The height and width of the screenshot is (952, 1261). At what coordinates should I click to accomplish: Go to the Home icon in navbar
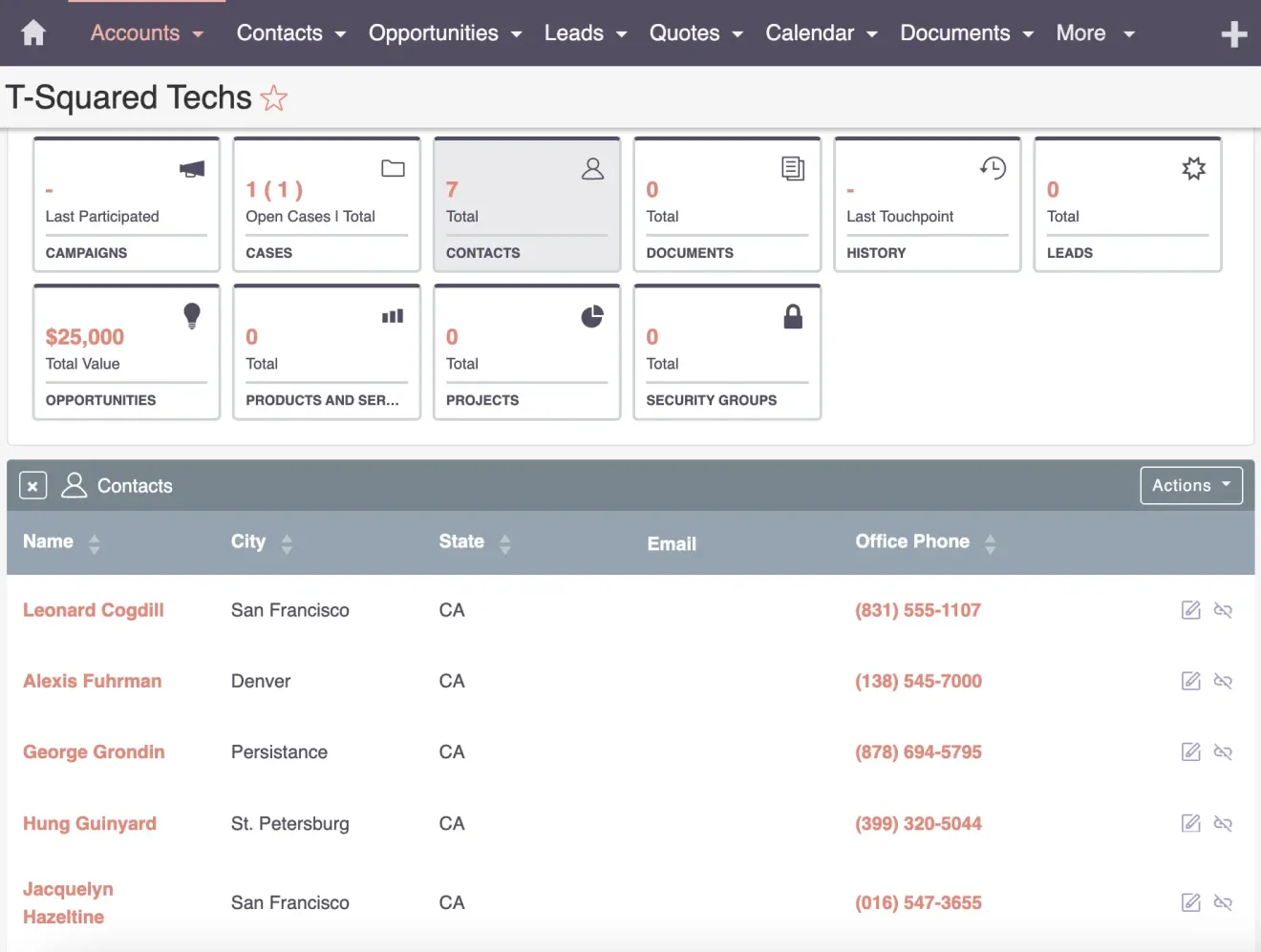click(x=32, y=32)
